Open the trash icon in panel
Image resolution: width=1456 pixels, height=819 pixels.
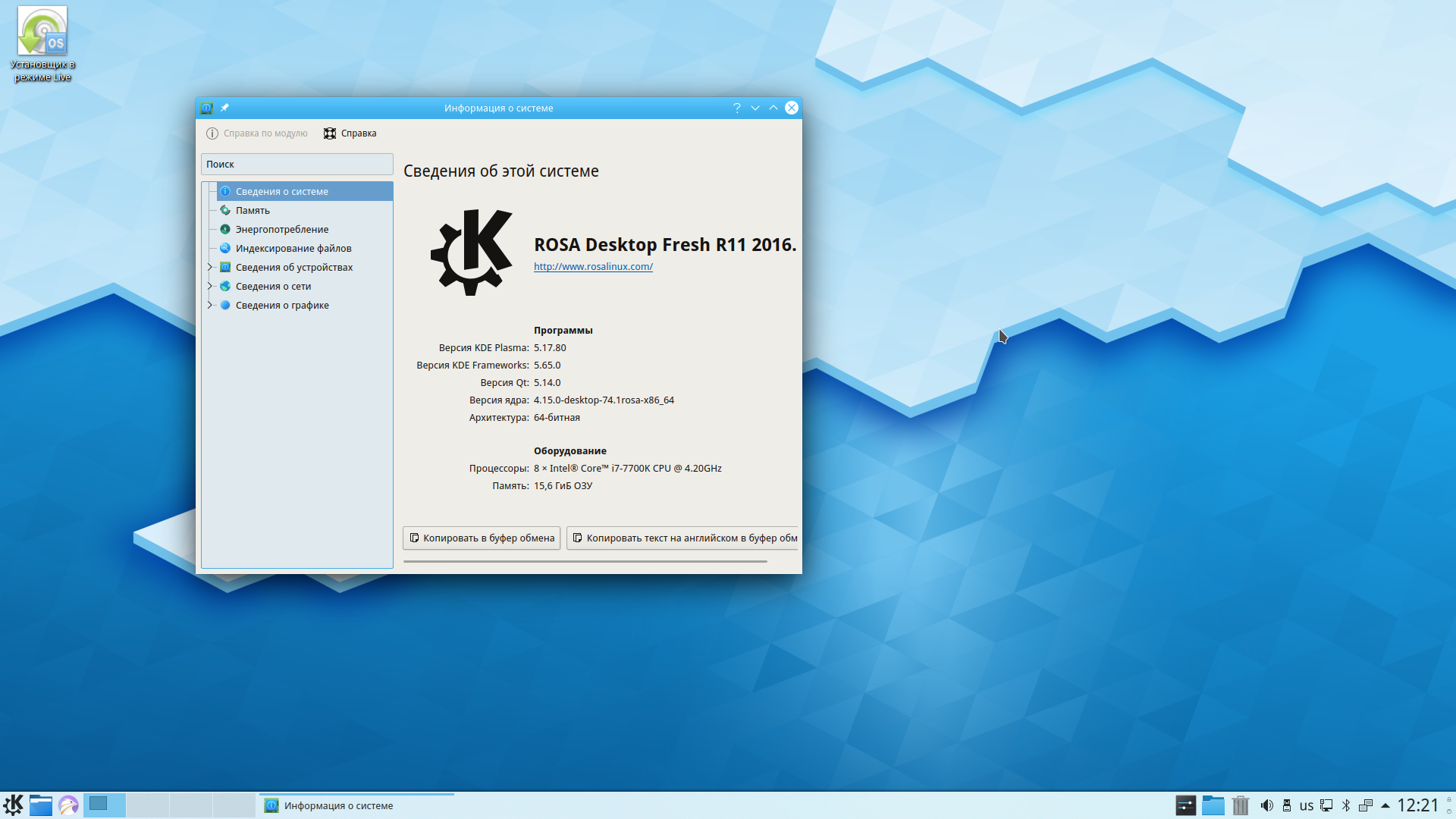tap(1241, 805)
